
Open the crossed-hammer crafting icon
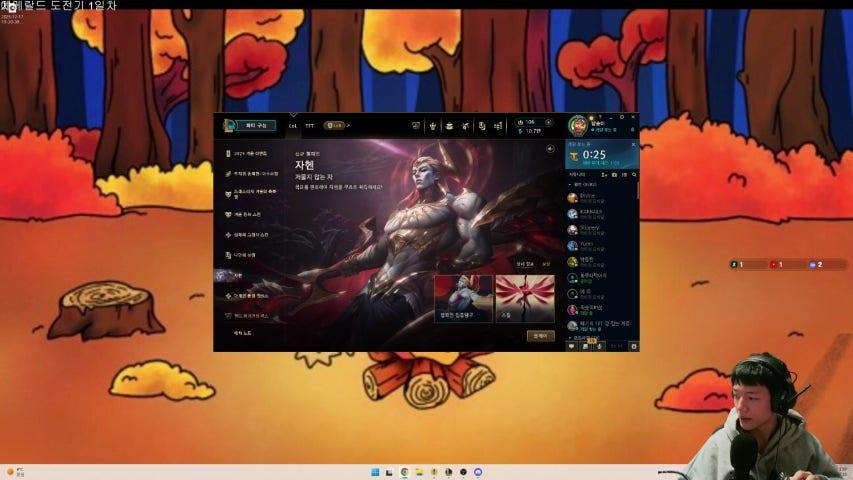click(x=465, y=126)
